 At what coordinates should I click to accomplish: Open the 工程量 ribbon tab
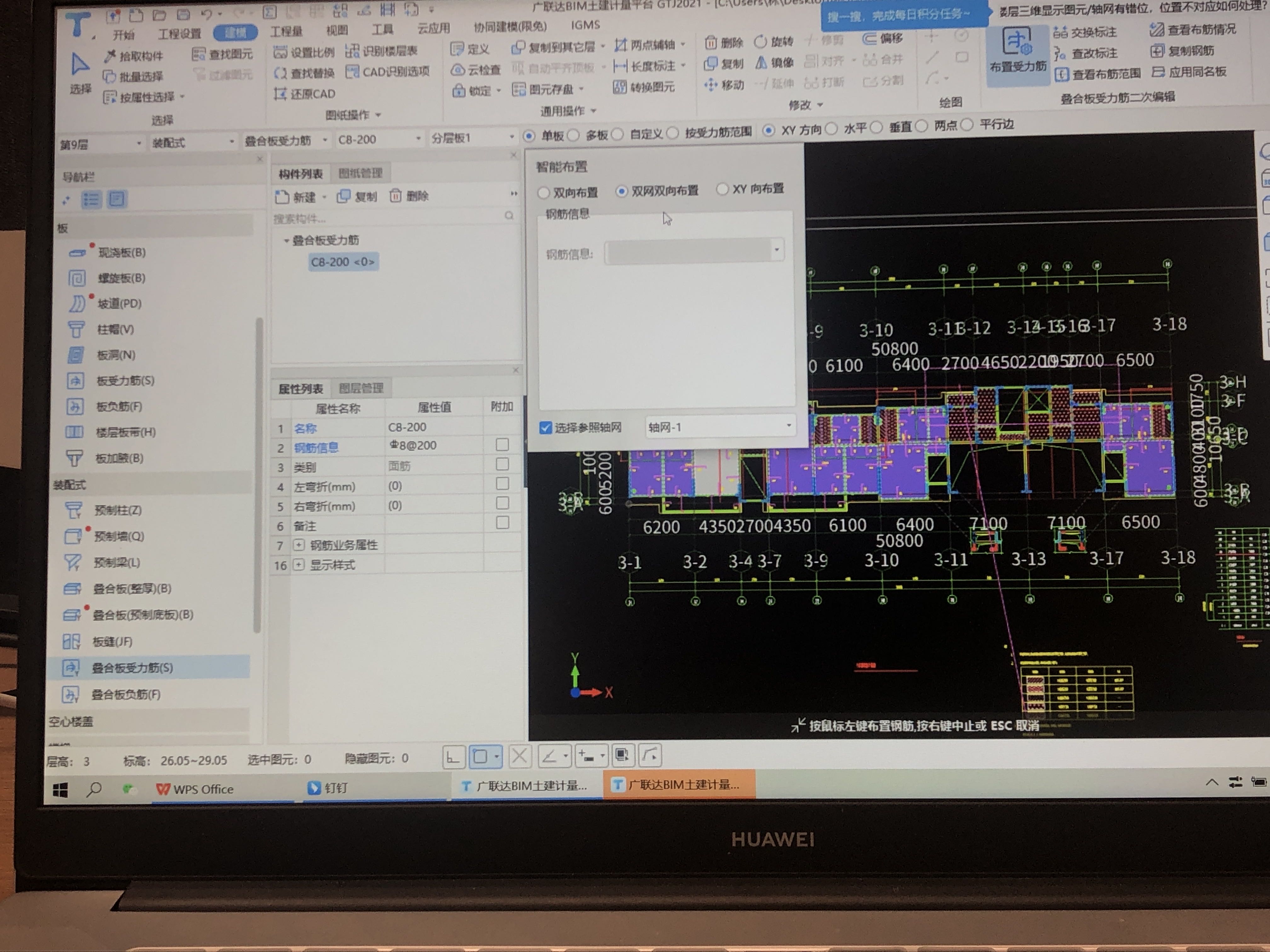tap(287, 31)
